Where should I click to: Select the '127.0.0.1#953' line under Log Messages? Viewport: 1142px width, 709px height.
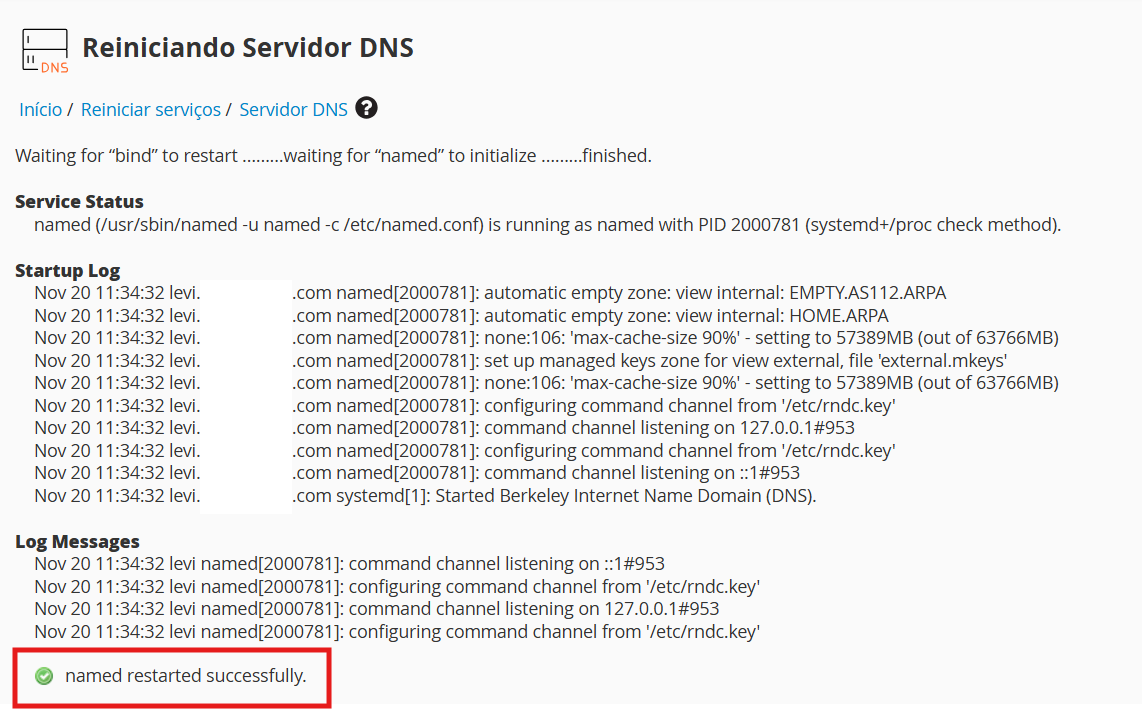tap(377, 608)
